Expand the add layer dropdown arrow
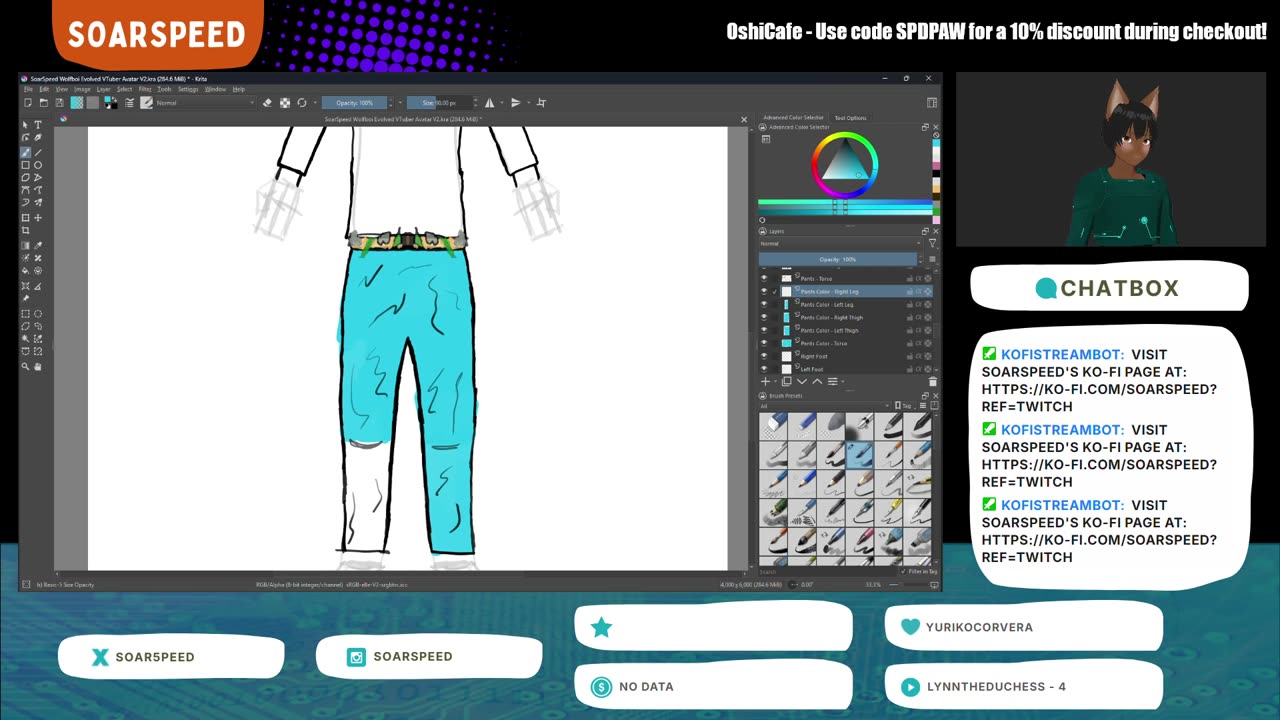This screenshot has width=1280, height=720. tap(777, 381)
